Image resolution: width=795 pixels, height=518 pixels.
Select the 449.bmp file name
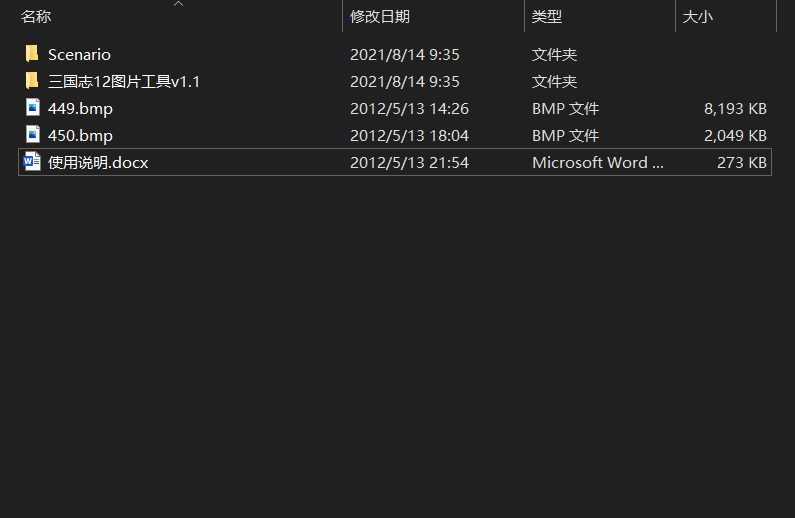click(80, 108)
